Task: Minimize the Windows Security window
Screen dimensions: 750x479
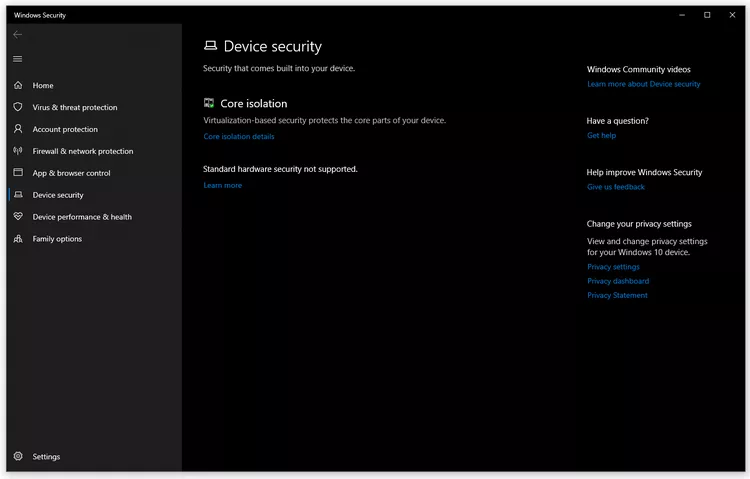Action: point(682,15)
